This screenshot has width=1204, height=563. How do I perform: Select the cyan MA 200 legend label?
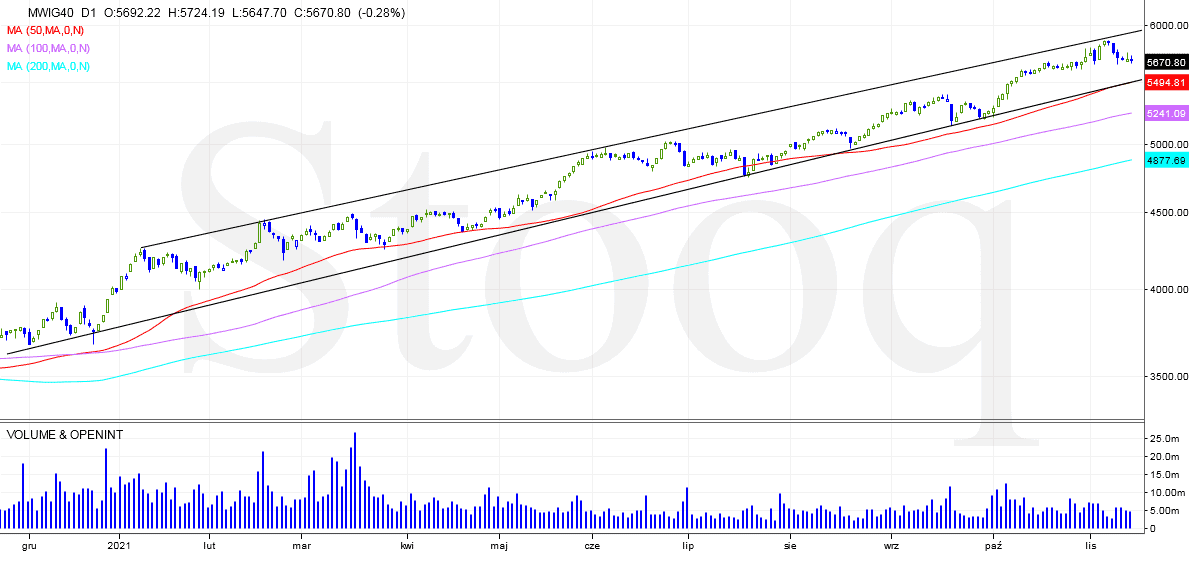tap(48, 66)
